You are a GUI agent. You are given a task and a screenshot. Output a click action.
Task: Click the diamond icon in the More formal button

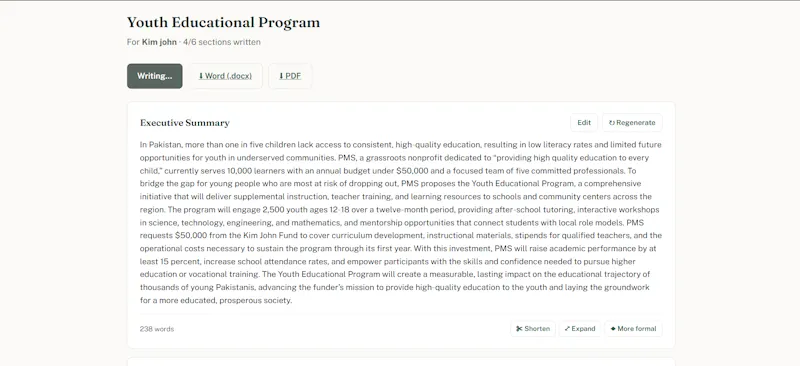click(x=613, y=329)
